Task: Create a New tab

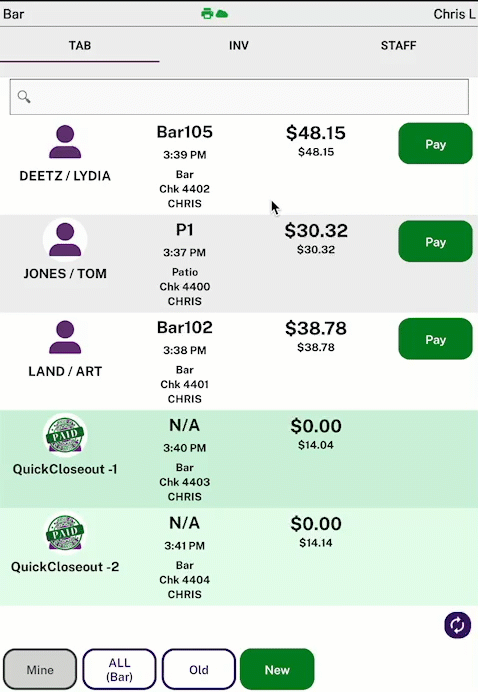Action: click(x=277, y=669)
